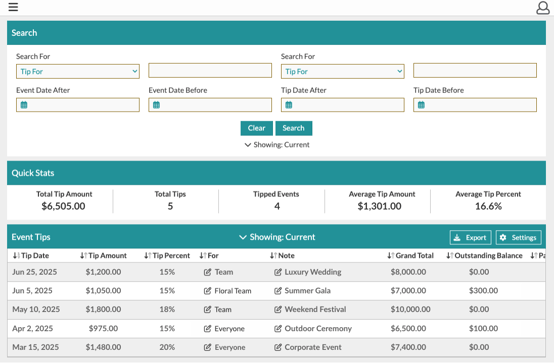Click the Event Date After field

[78, 105]
